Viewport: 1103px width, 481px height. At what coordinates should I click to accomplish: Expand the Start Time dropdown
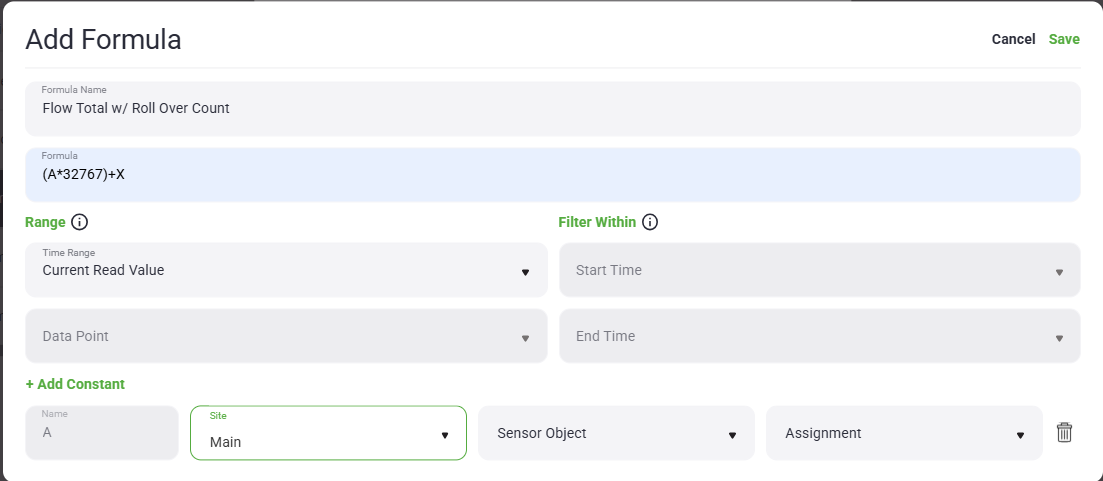point(819,270)
